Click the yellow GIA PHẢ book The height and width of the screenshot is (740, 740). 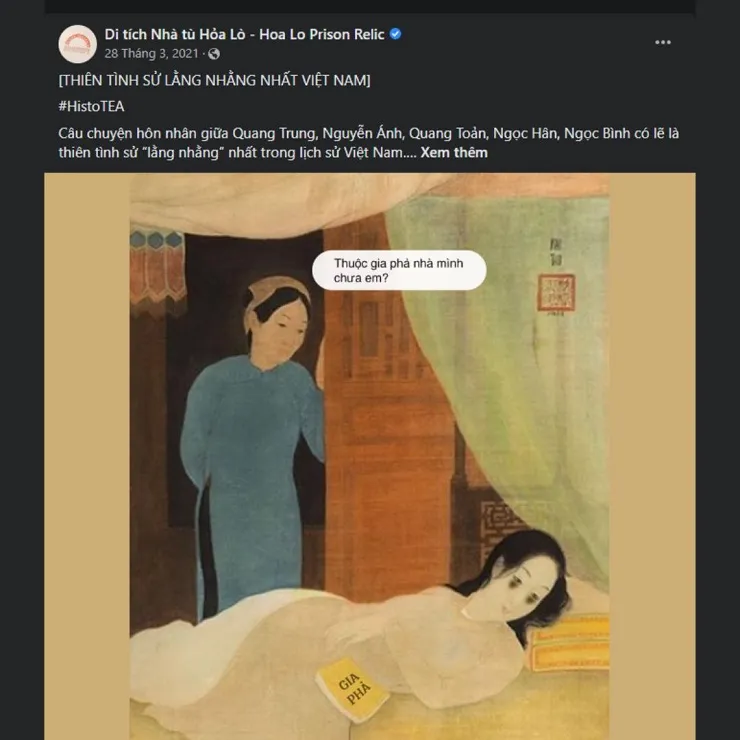pos(352,690)
